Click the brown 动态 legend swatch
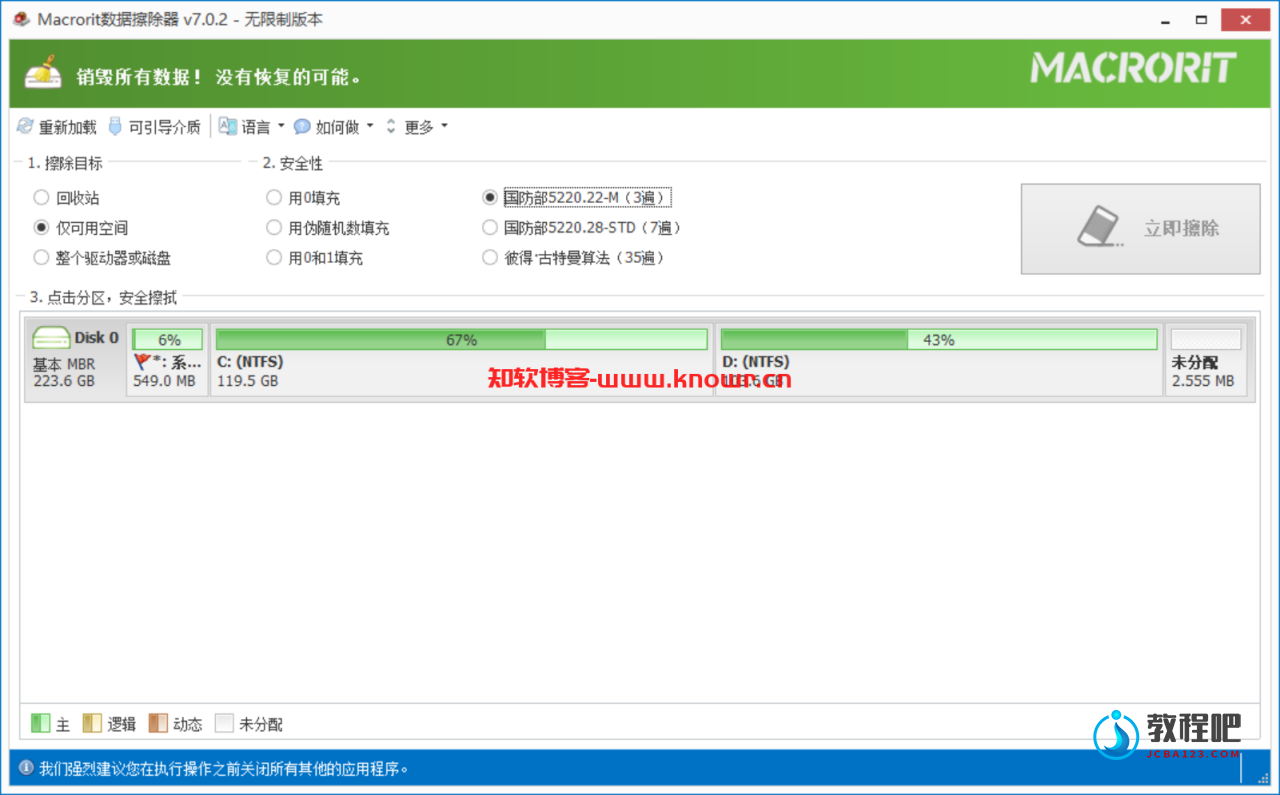The height and width of the screenshot is (795, 1280). click(x=158, y=723)
